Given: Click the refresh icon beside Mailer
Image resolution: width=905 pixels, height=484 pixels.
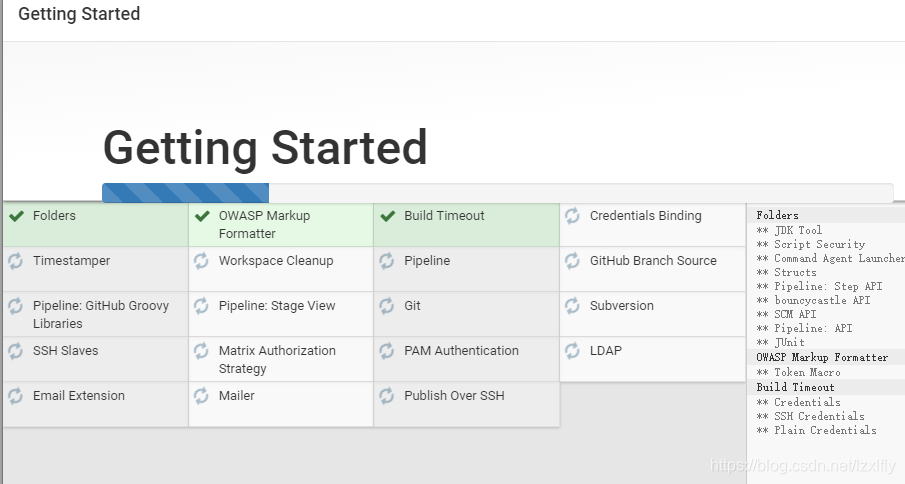Looking at the screenshot, I should [x=201, y=396].
